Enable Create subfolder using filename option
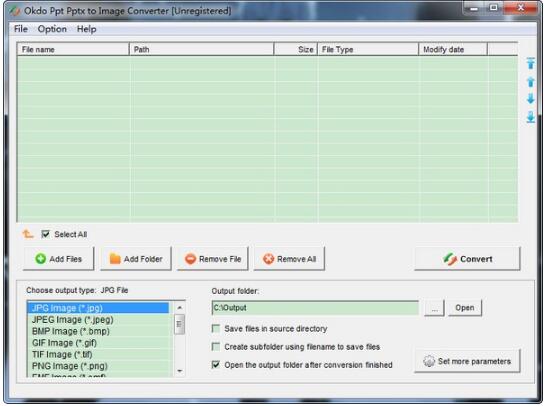548x406 pixels. (x=216, y=347)
